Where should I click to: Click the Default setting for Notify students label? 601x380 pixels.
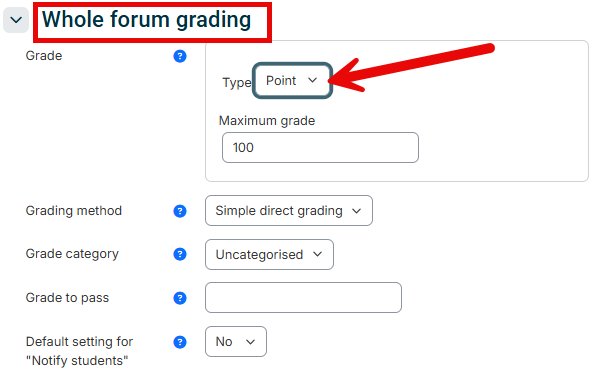pyautogui.click(x=79, y=351)
